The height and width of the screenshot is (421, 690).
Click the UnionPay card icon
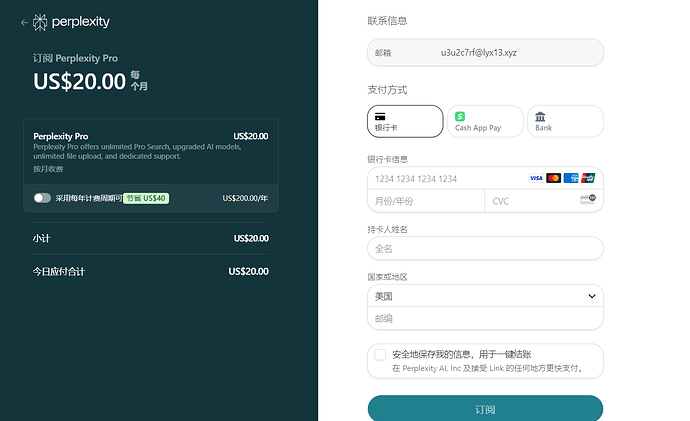pos(588,178)
